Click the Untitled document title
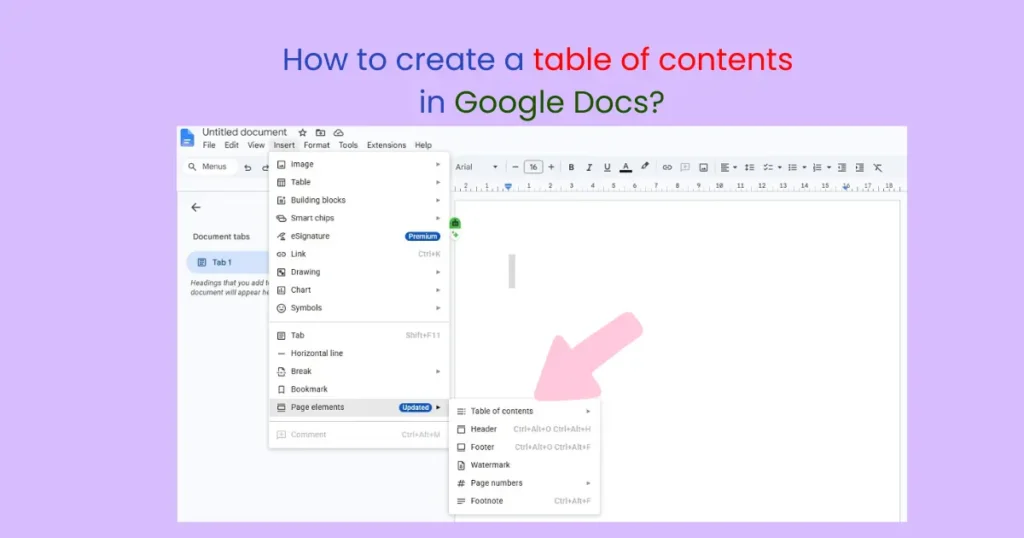 244,133
